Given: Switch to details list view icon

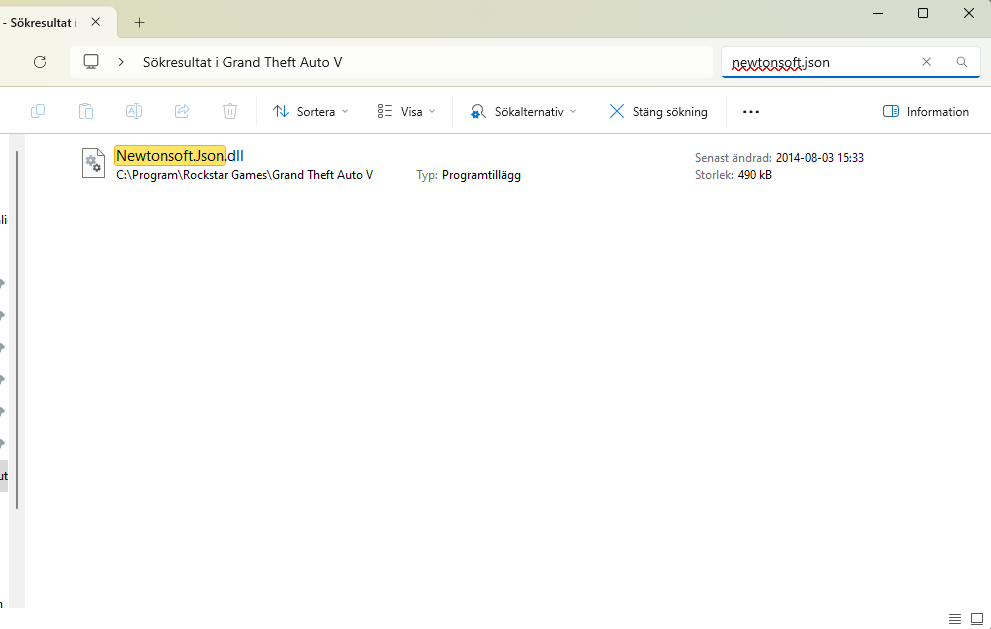Looking at the screenshot, I should tap(955, 619).
